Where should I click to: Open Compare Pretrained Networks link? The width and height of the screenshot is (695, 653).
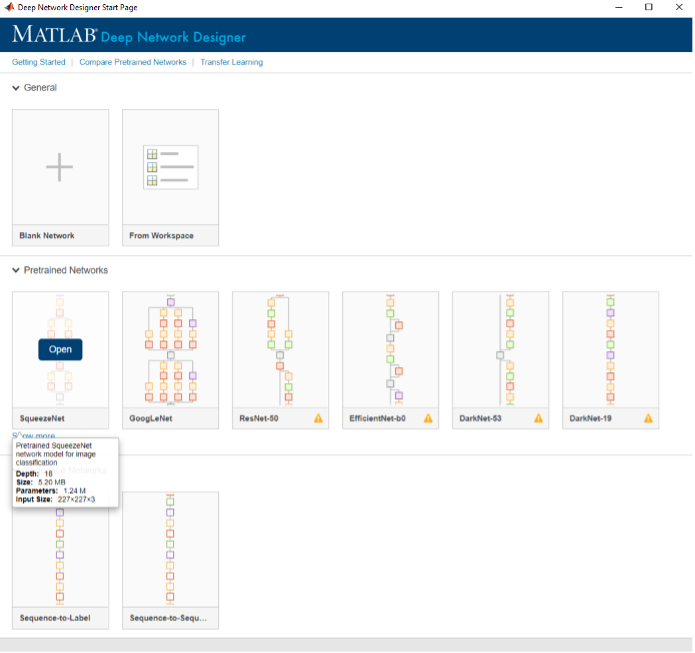click(133, 62)
